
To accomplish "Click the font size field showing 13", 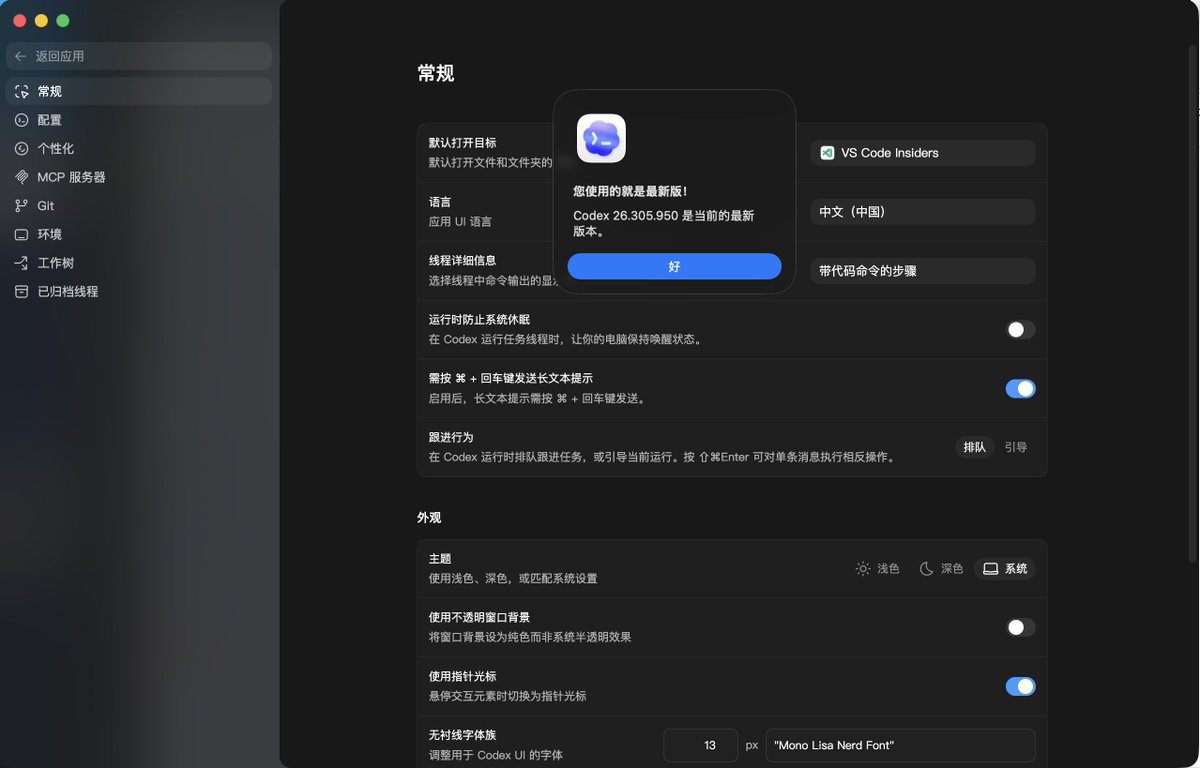I will (x=710, y=745).
